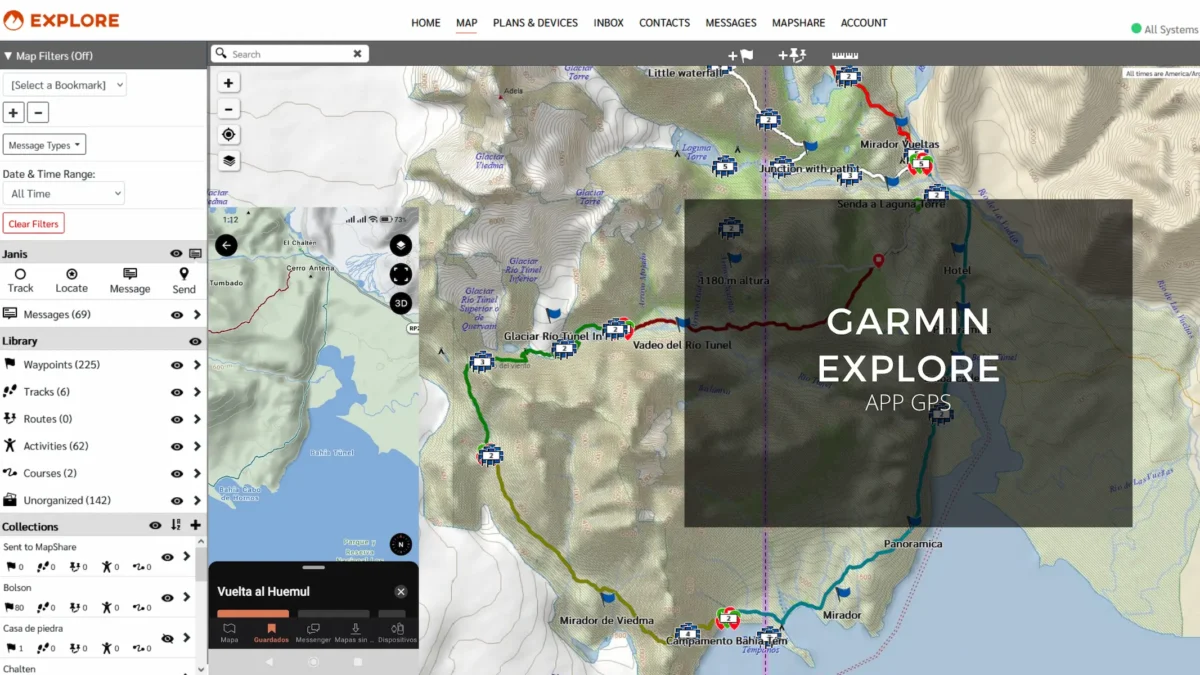Tap the layers button in the phone app
Image resolution: width=1200 pixels, height=675 pixels.
400,245
